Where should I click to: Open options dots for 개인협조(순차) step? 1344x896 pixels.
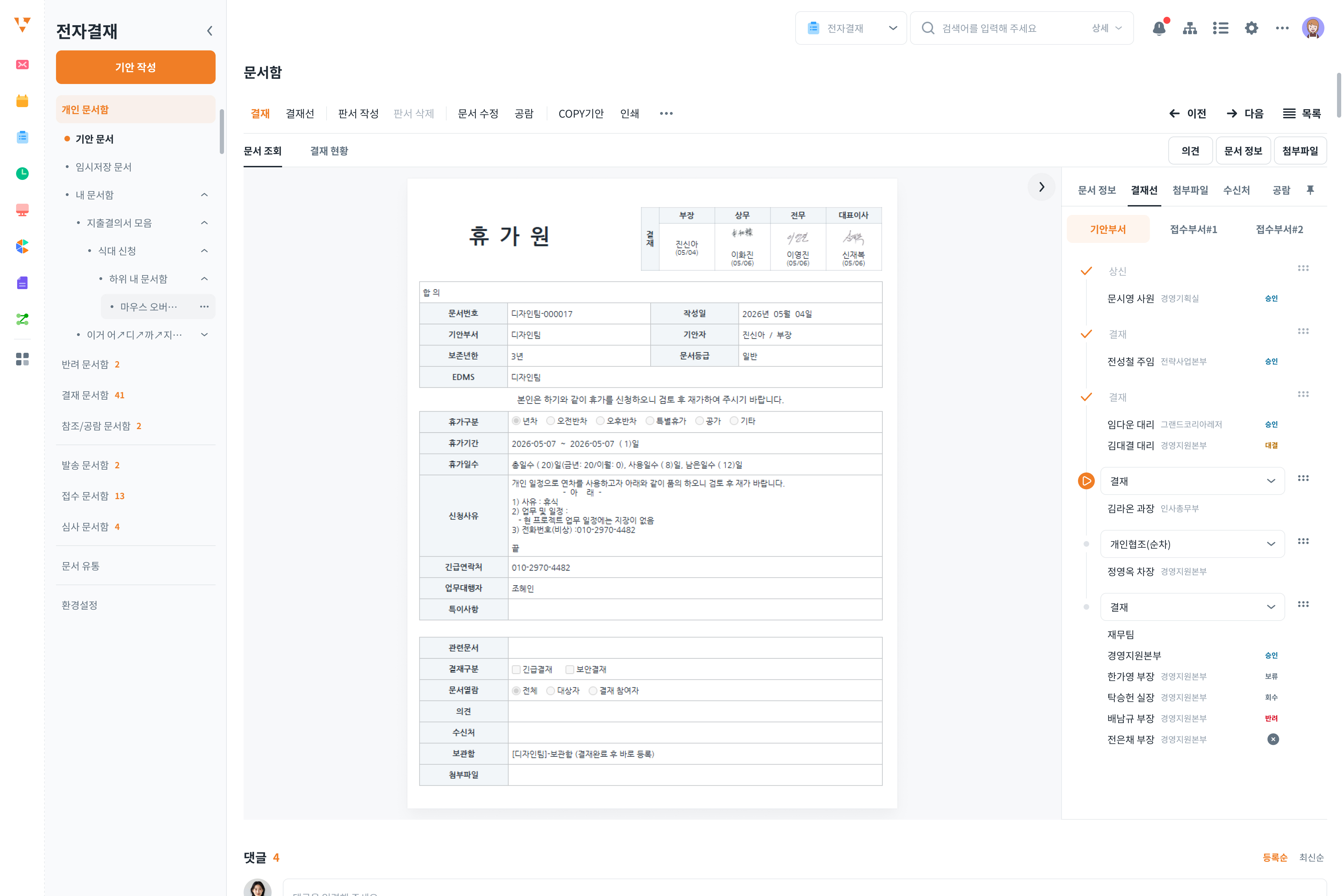[1303, 542]
